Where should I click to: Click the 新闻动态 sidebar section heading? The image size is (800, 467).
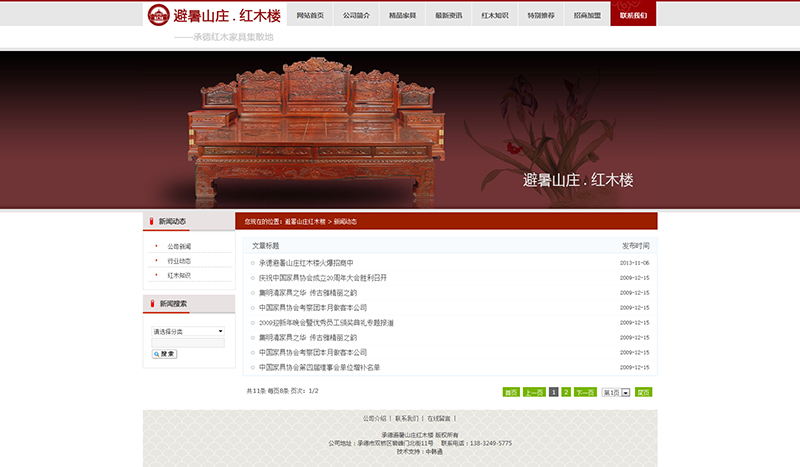point(172,222)
